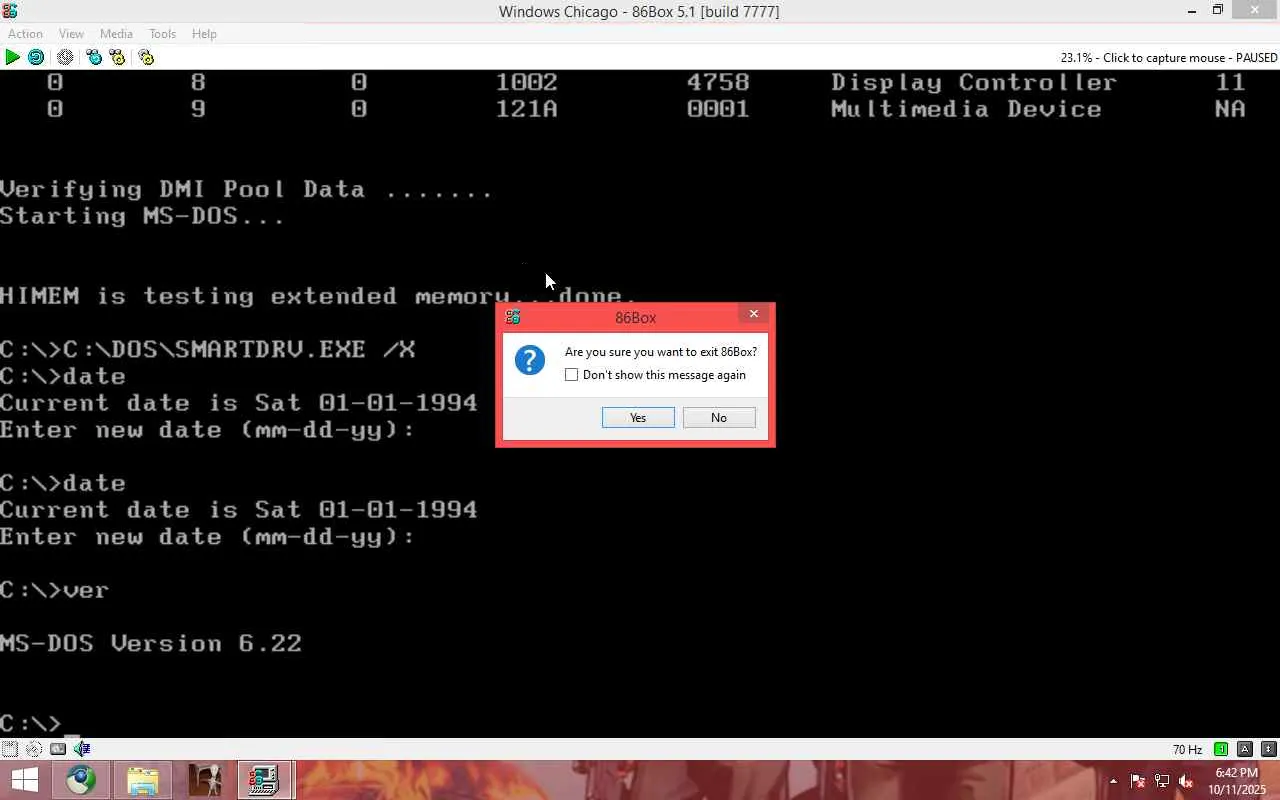Click the sound speaker status bar icon
The width and height of the screenshot is (1280, 800).
(x=82, y=748)
